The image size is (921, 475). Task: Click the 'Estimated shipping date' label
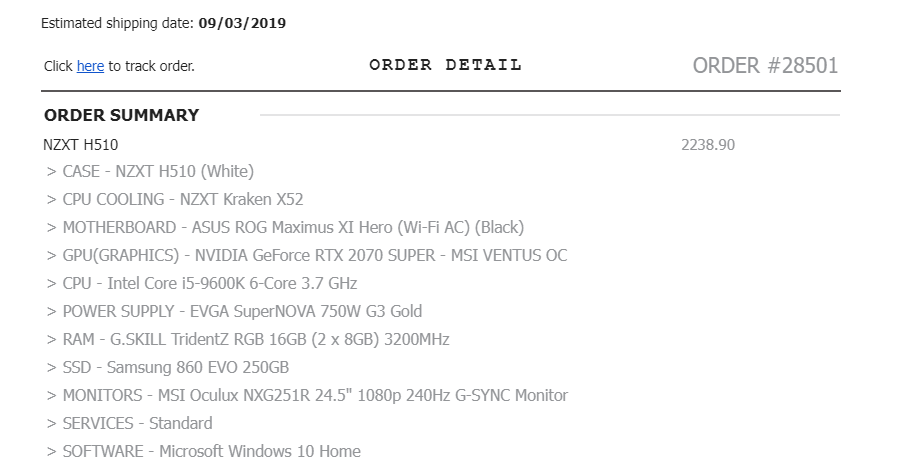pos(118,22)
